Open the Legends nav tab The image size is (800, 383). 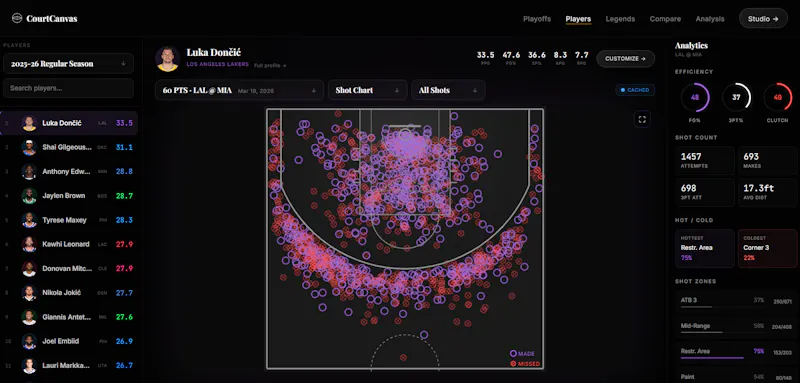(620, 19)
